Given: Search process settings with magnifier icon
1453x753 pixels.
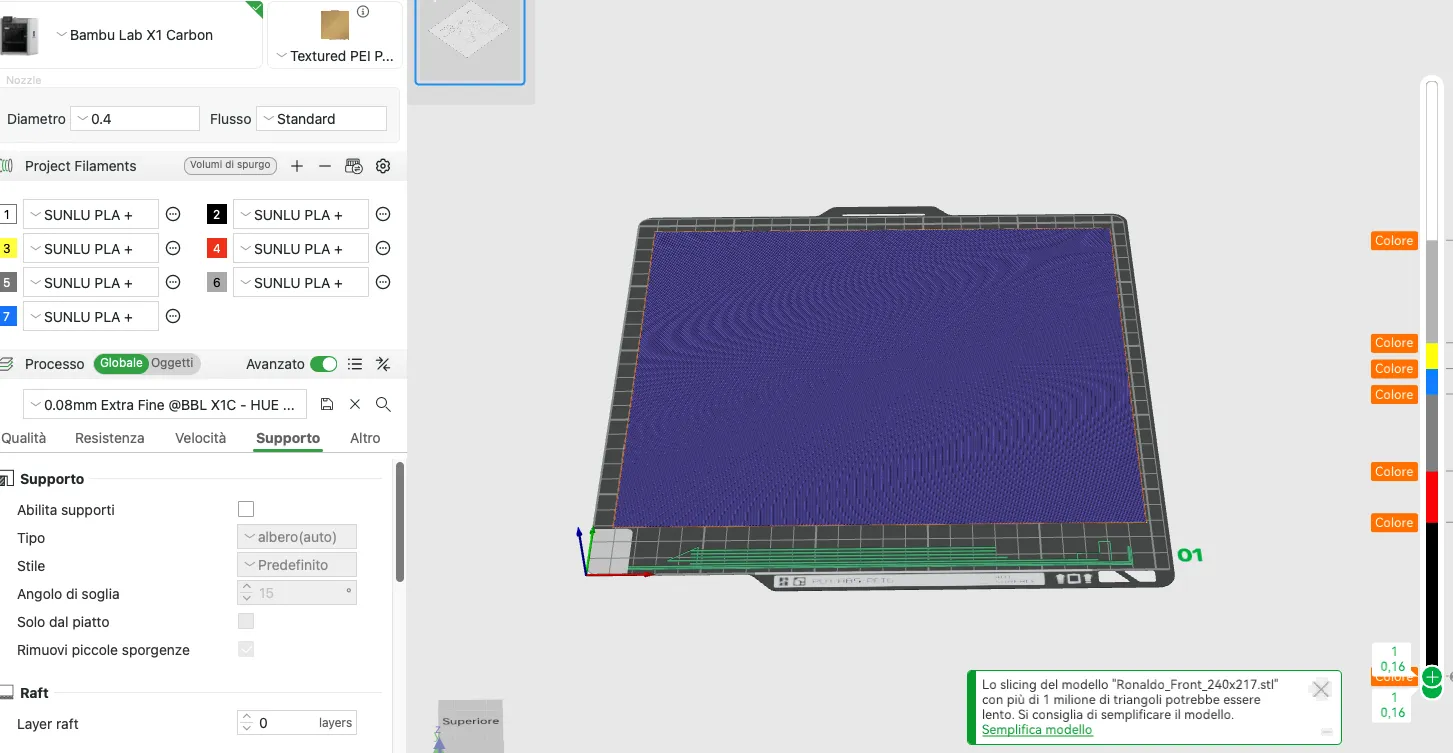Looking at the screenshot, I should click(x=383, y=404).
